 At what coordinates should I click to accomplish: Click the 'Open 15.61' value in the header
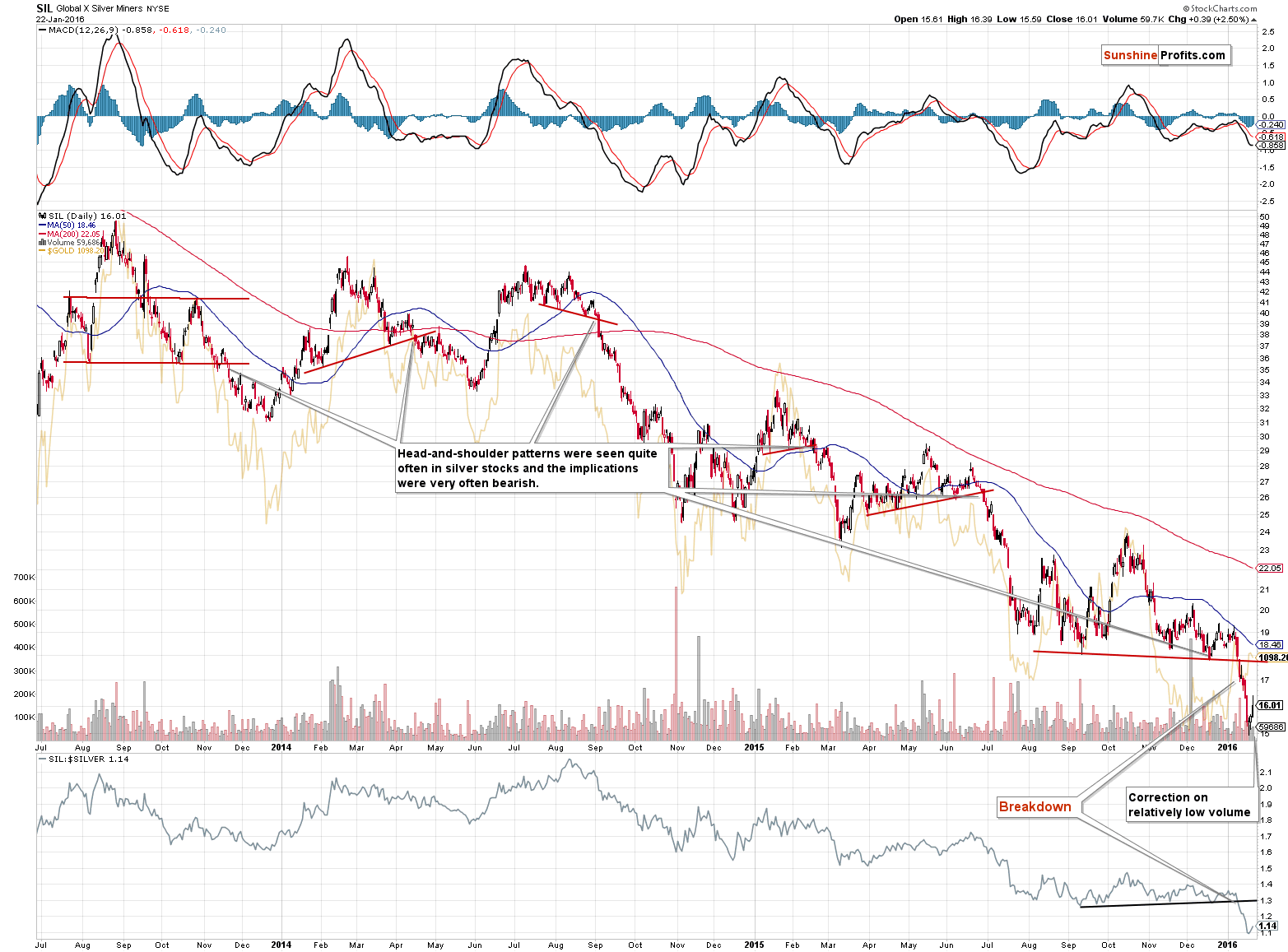[x=918, y=19]
